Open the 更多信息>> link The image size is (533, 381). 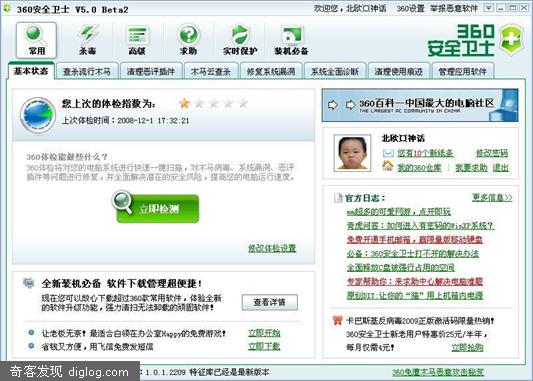coord(492,197)
